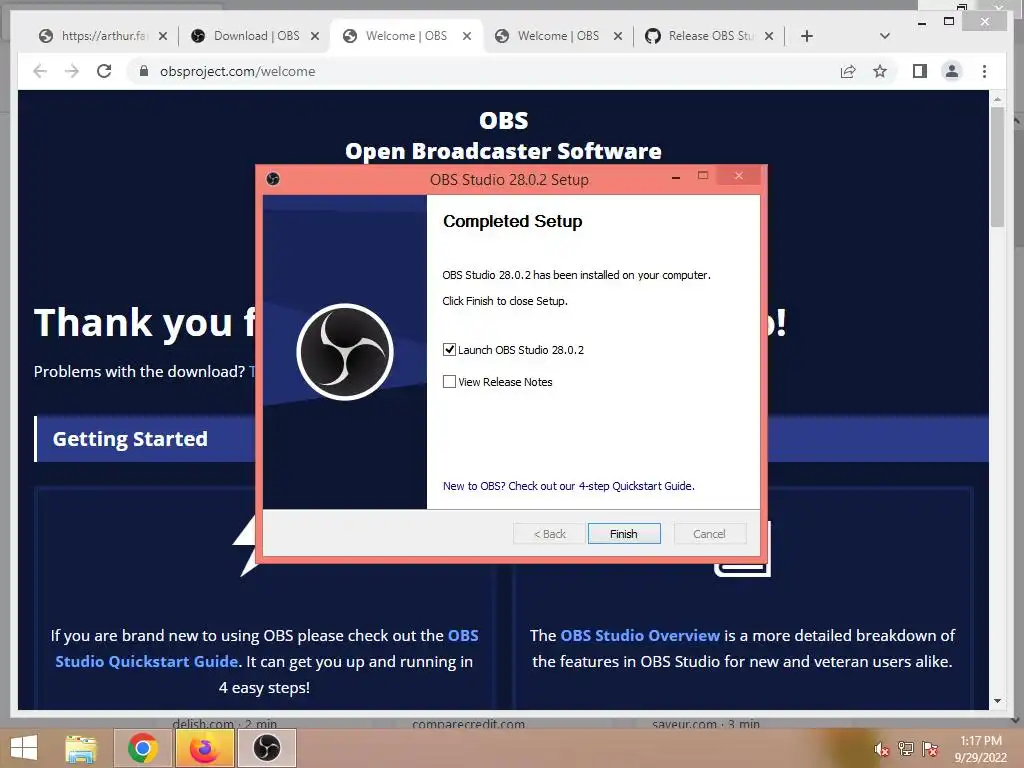Viewport: 1024px width, 768px height.
Task: Click the page vertical scrollbar thumb
Action: click(x=997, y=167)
